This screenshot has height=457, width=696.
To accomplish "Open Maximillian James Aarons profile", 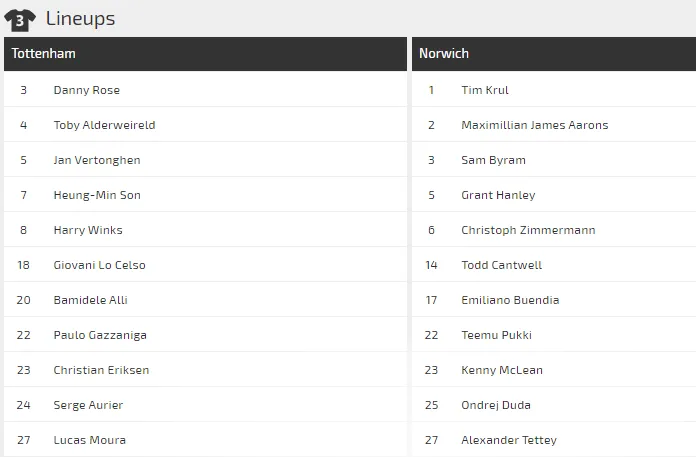I will click(x=534, y=125).
